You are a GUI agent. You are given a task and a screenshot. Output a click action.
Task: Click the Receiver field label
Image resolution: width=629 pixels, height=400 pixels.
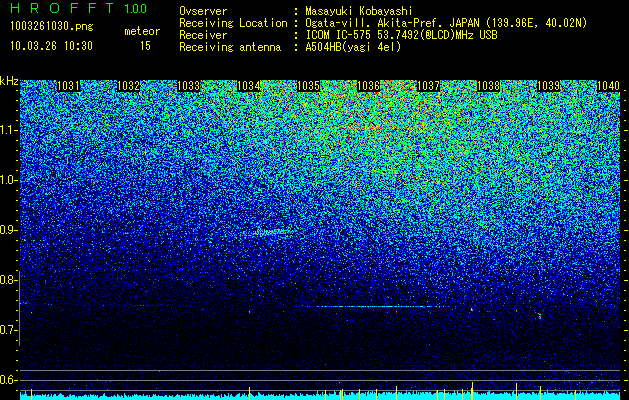click(203, 35)
